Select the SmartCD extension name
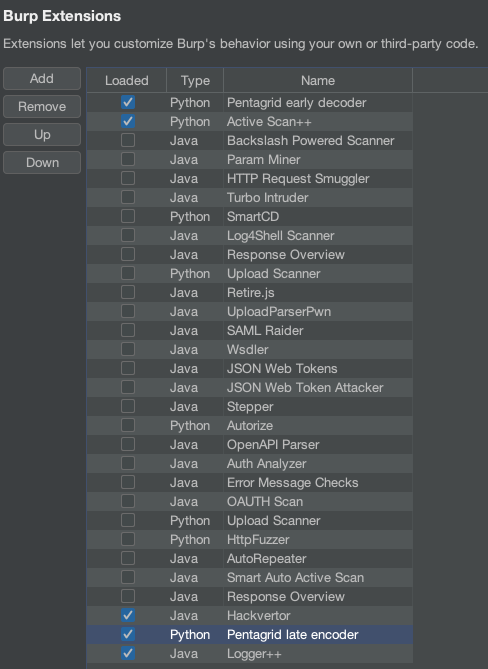 [x=253, y=216]
